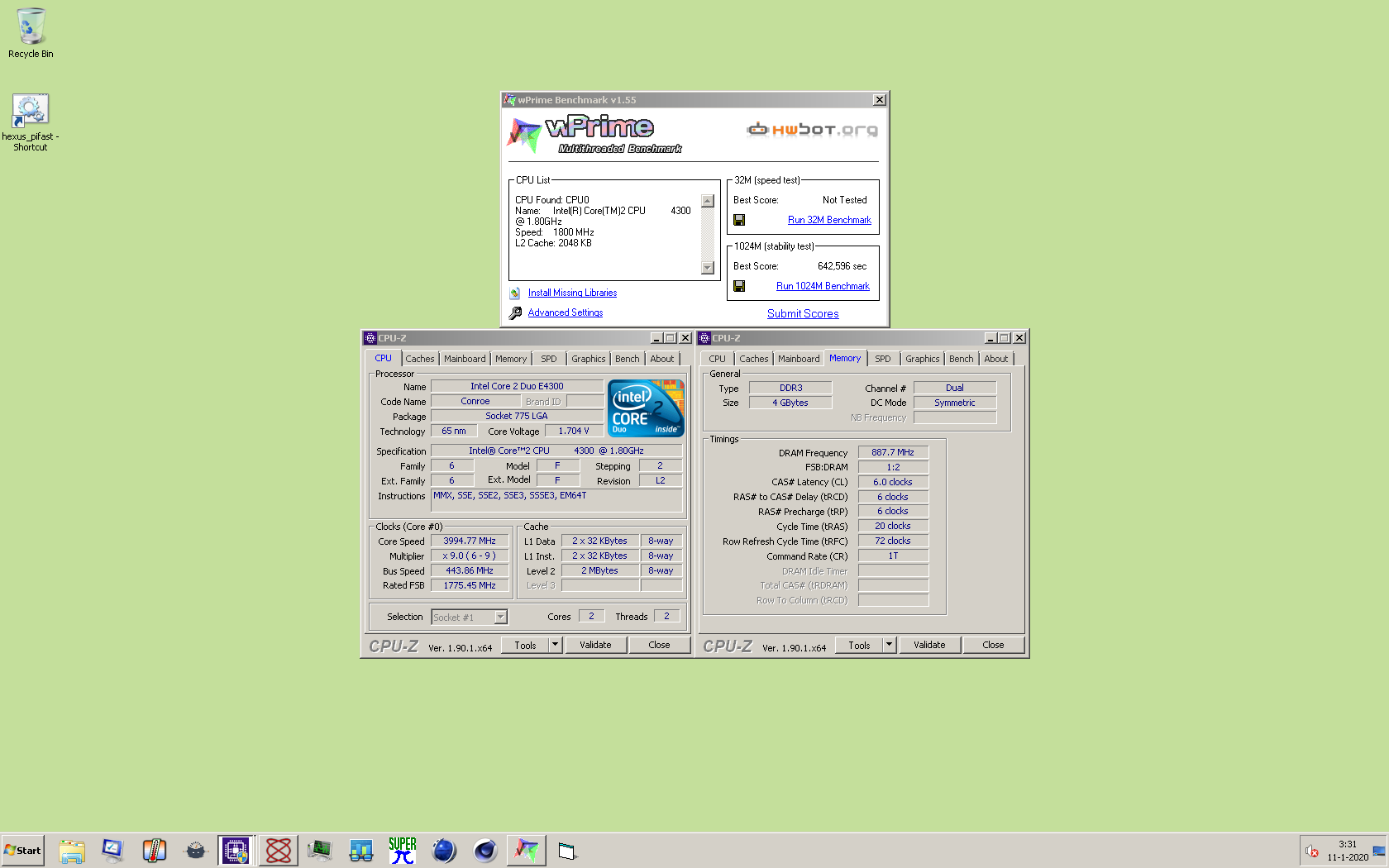Click the wPrime taskbar button

tap(527, 851)
